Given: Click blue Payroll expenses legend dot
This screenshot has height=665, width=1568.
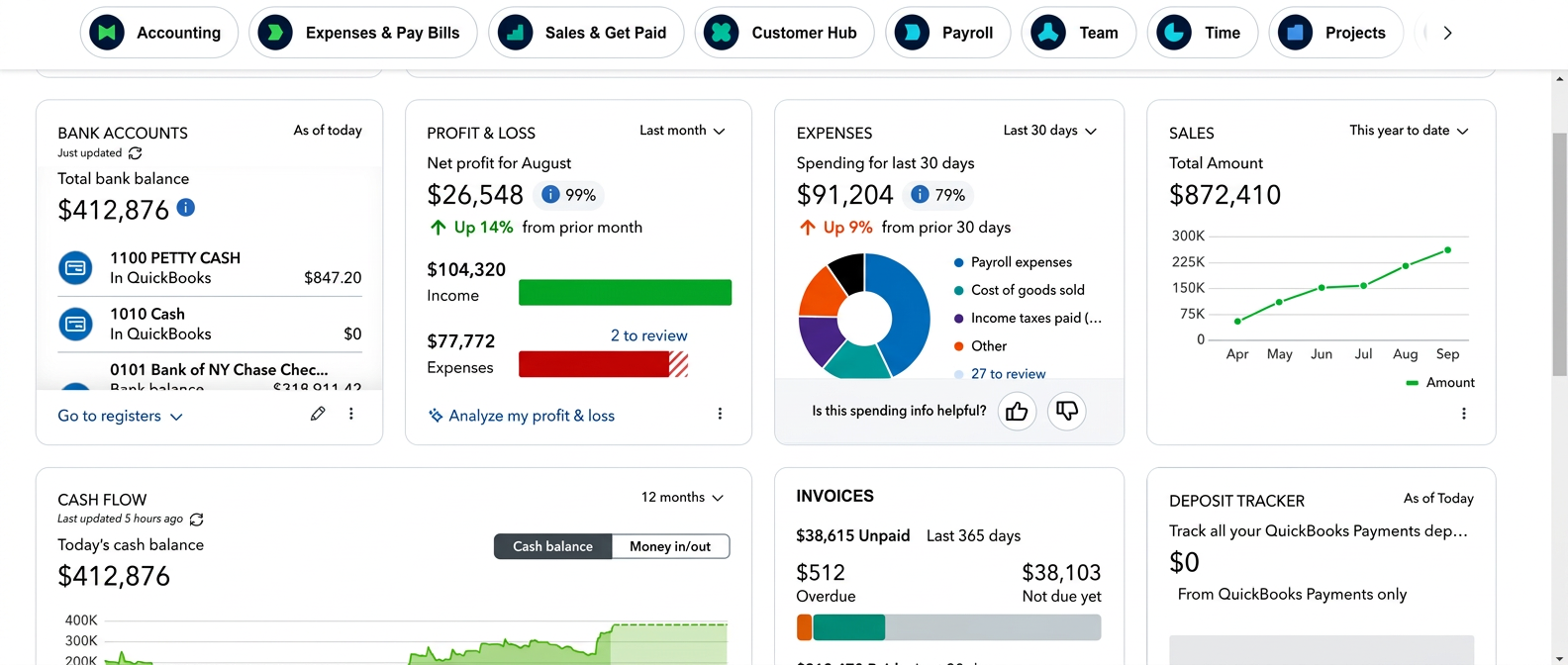Looking at the screenshot, I should coord(958,262).
